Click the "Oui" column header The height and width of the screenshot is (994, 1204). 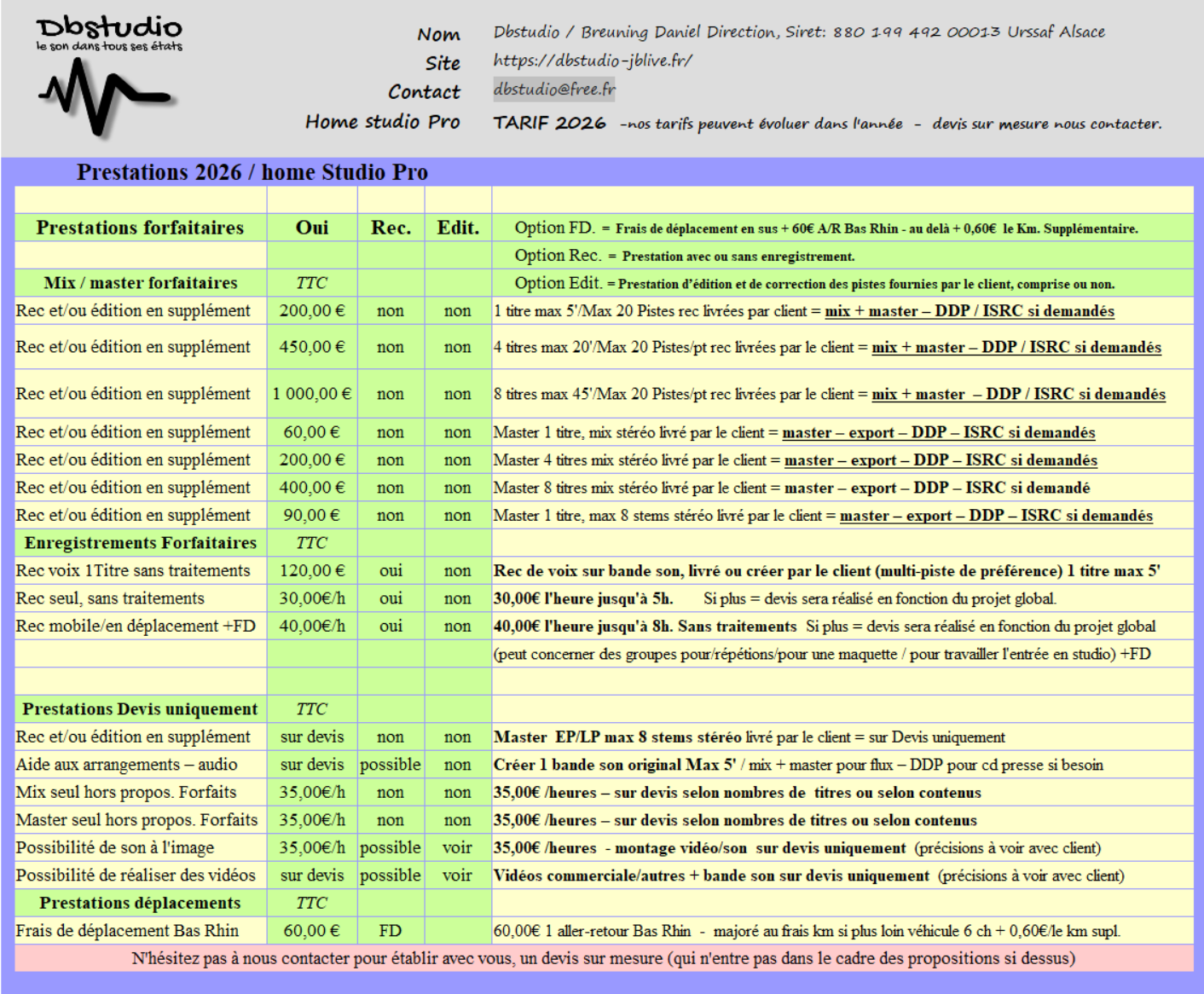coord(312,228)
